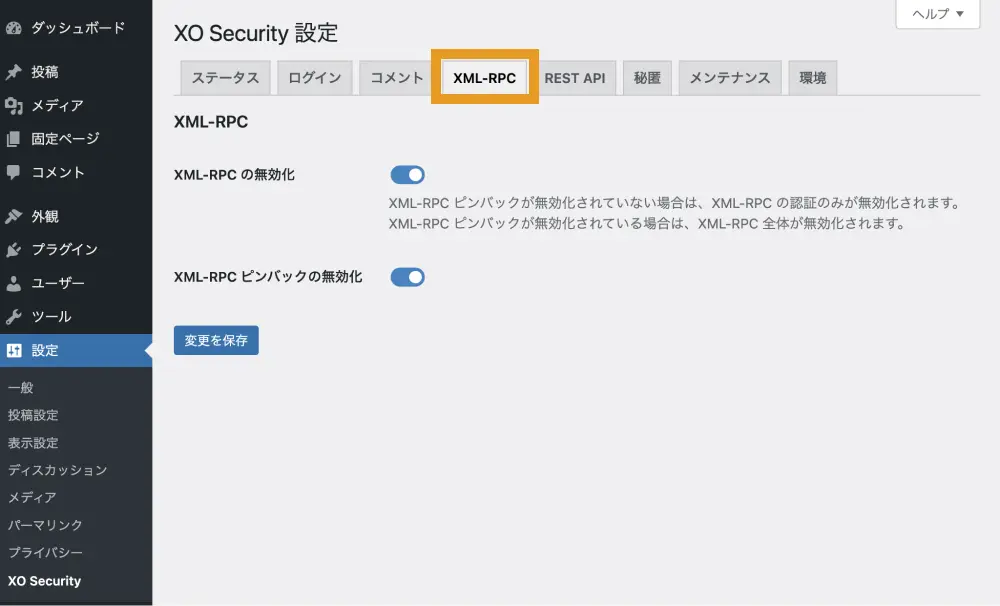
Task: Go to ディスカッション settings submenu
Action: [x=57, y=470]
